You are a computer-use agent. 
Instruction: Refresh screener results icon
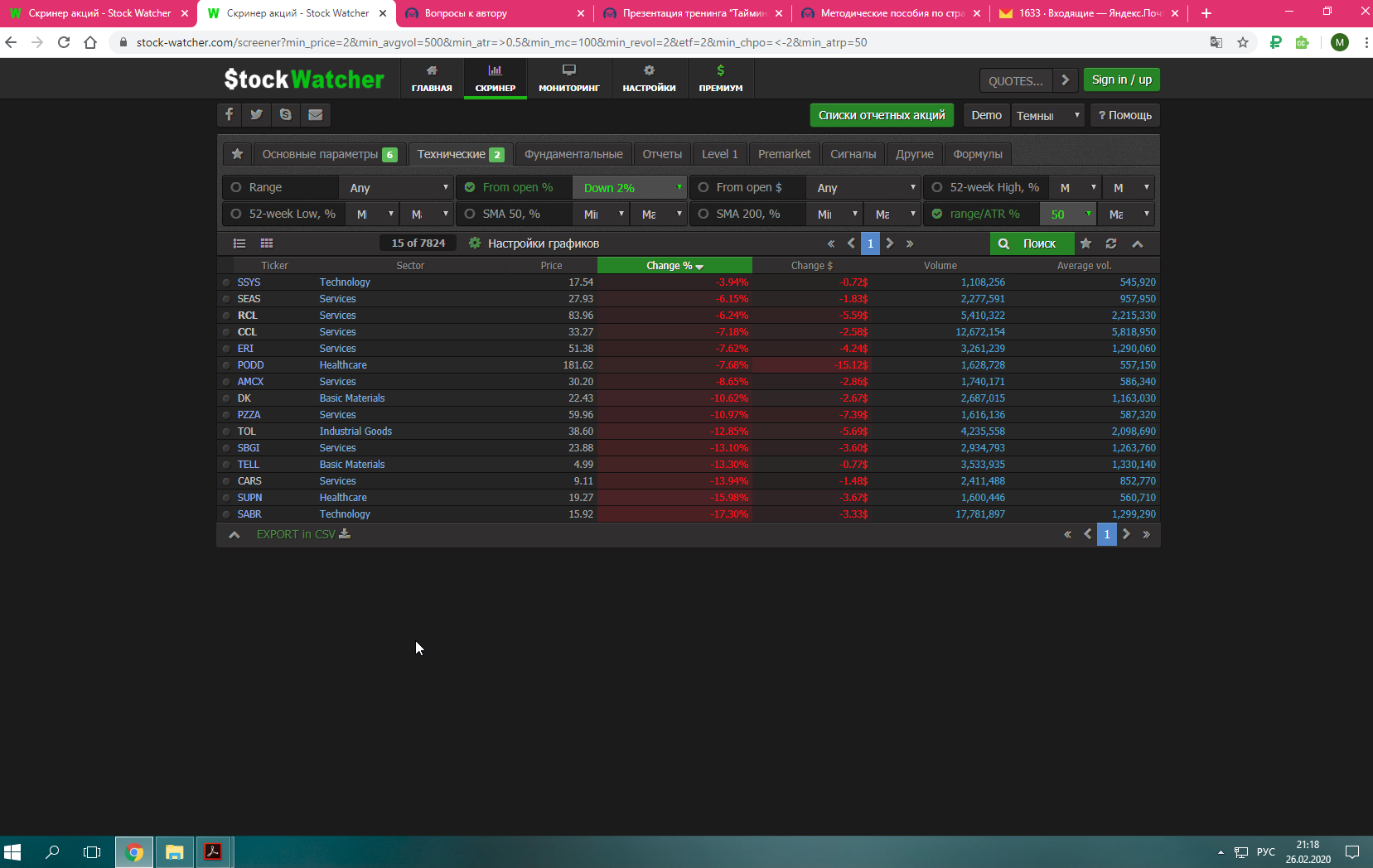tap(1111, 244)
